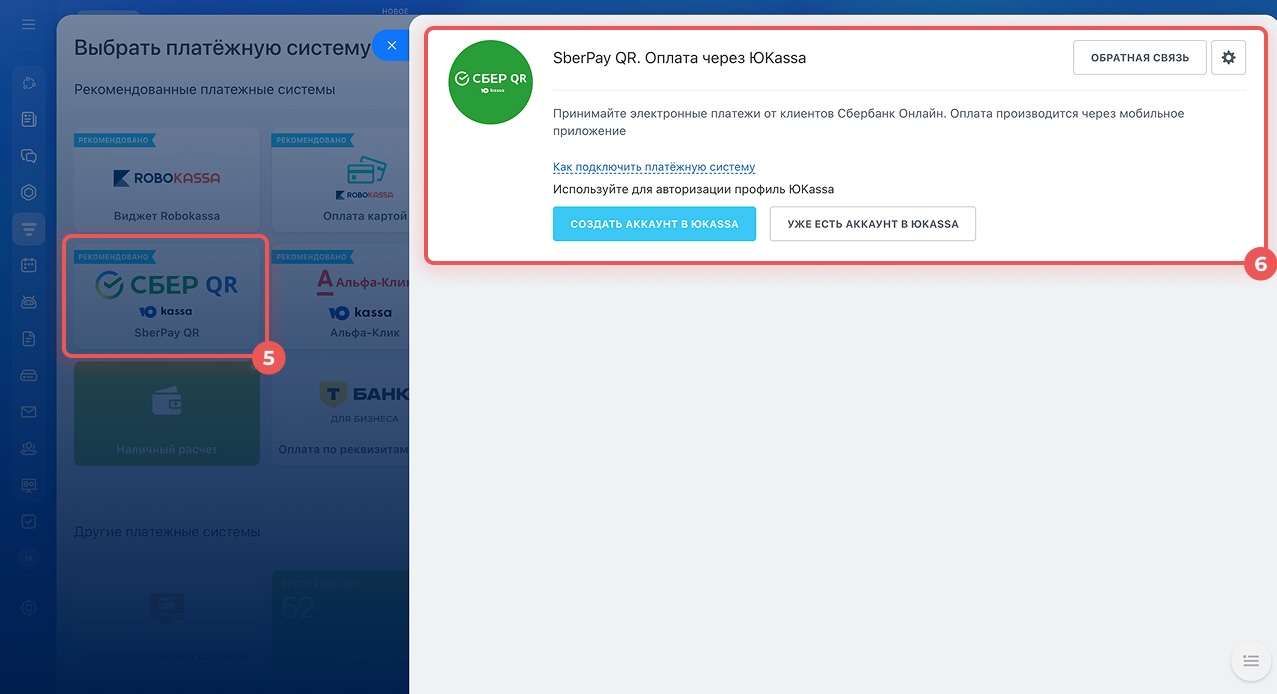Select the CRM funnel icon in sidebar

(x=28, y=229)
